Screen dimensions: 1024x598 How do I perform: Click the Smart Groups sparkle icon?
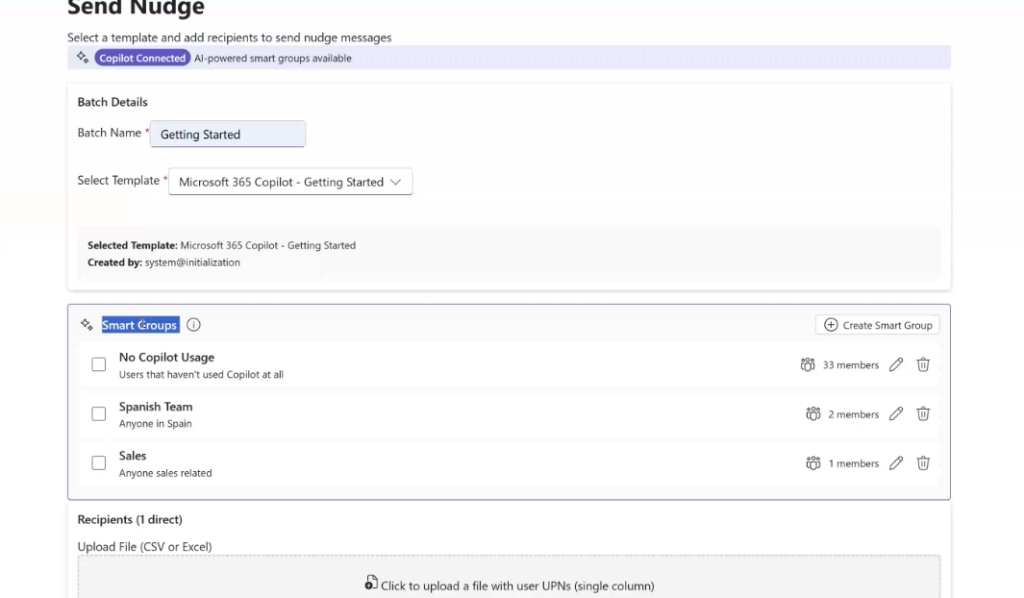coord(86,325)
